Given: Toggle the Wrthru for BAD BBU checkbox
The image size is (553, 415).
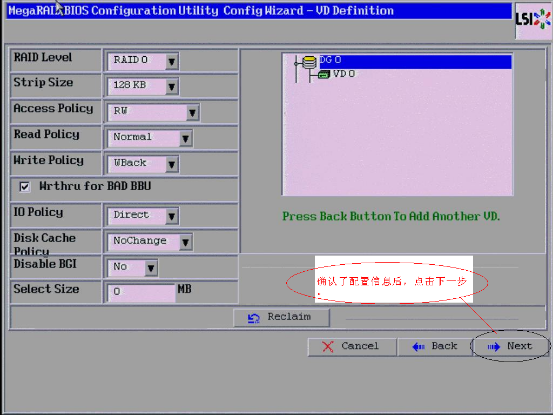Looking at the screenshot, I should tap(25, 187).
